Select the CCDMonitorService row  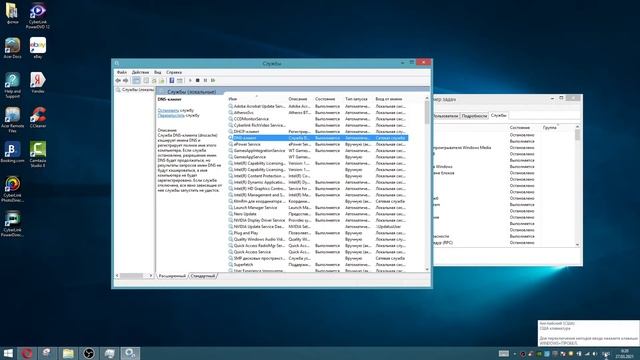(318, 119)
